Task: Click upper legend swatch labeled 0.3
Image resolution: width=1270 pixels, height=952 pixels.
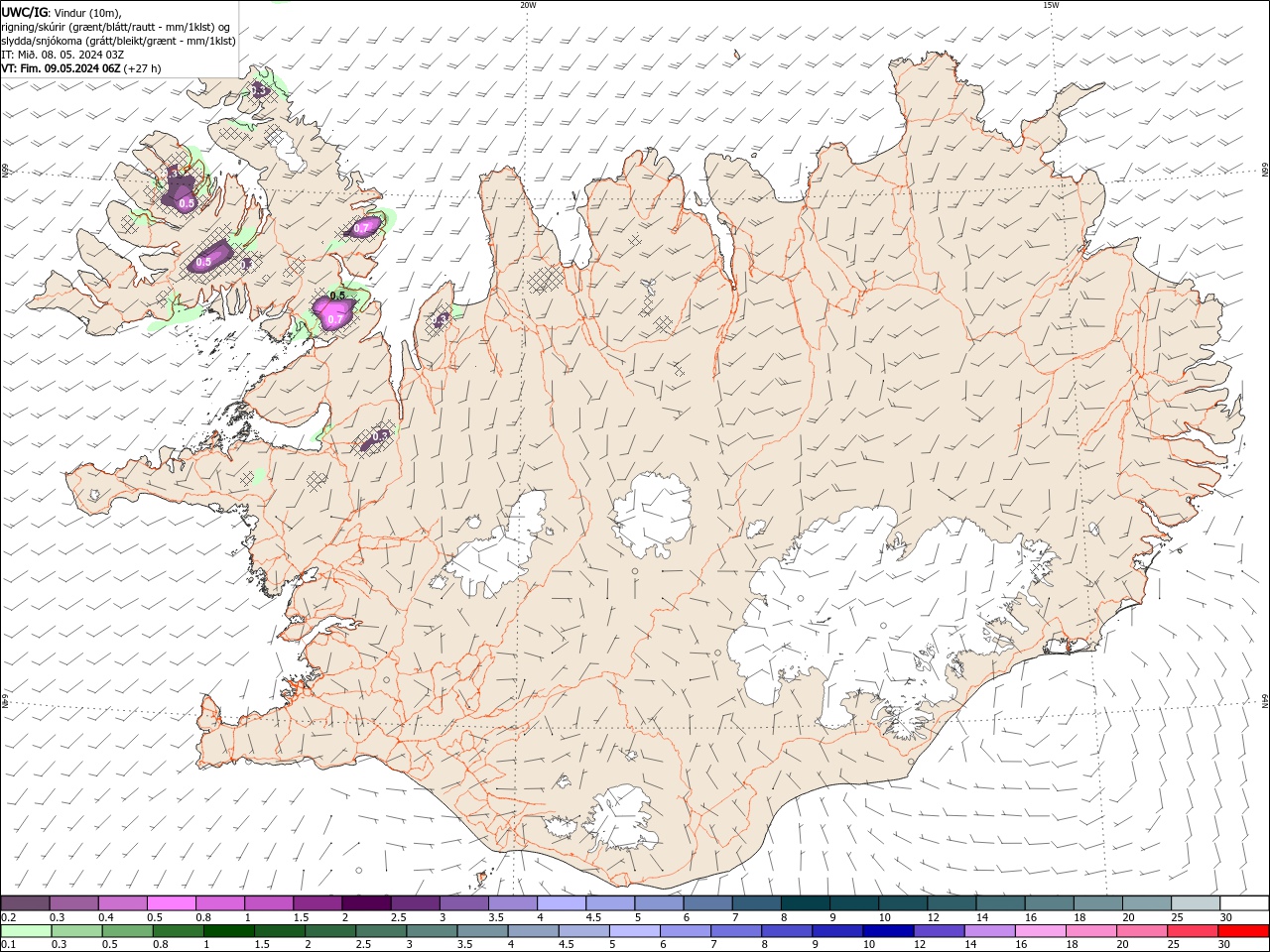Action: click(73, 903)
